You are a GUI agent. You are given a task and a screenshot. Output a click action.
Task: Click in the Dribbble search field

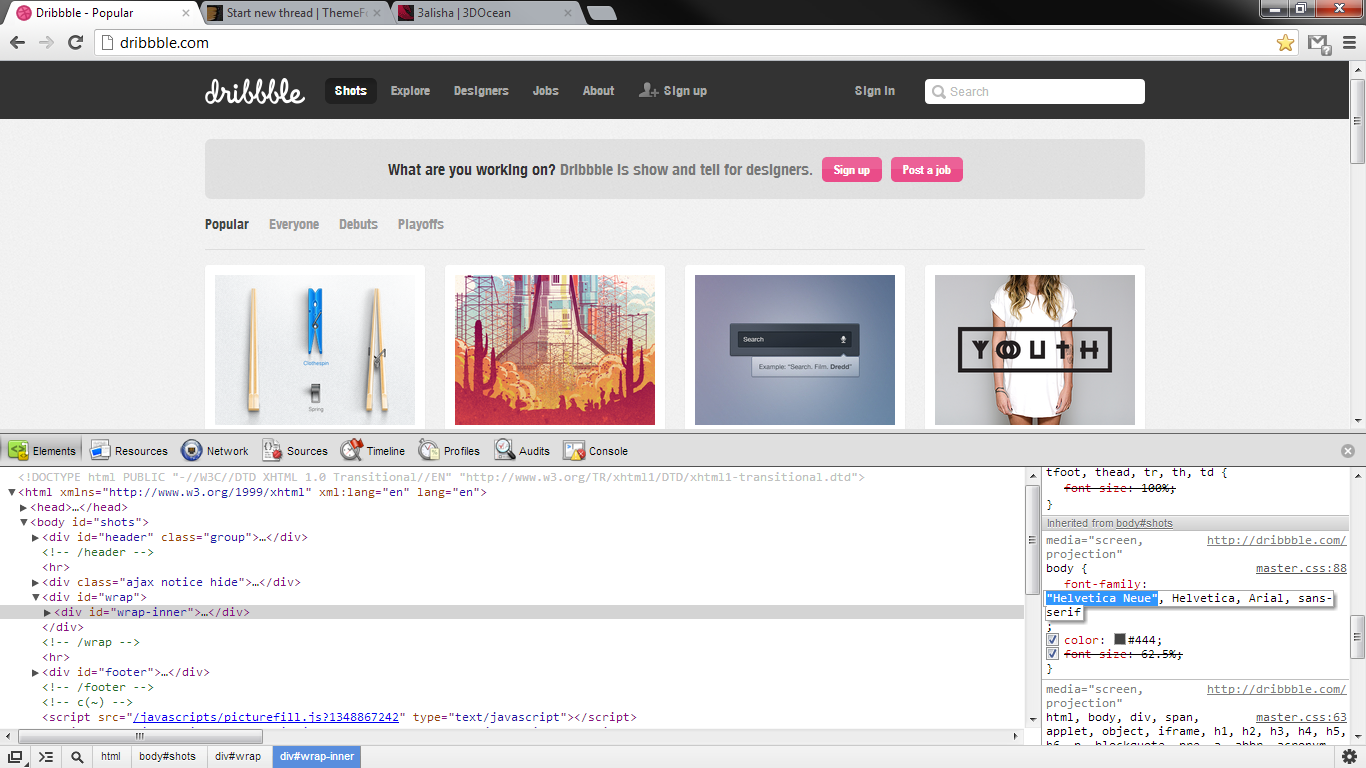(x=1034, y=91)
